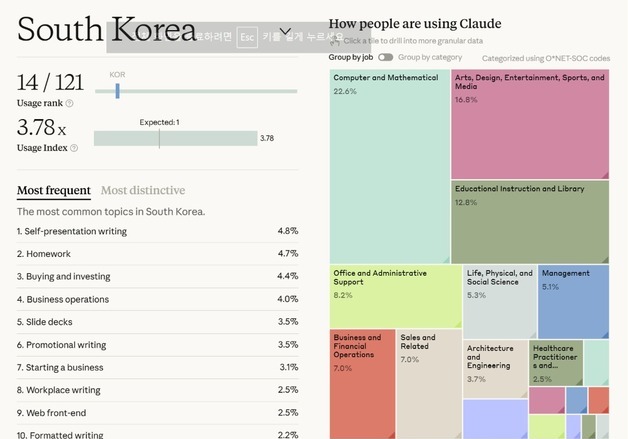Click the Group by category label

[430, 57]
